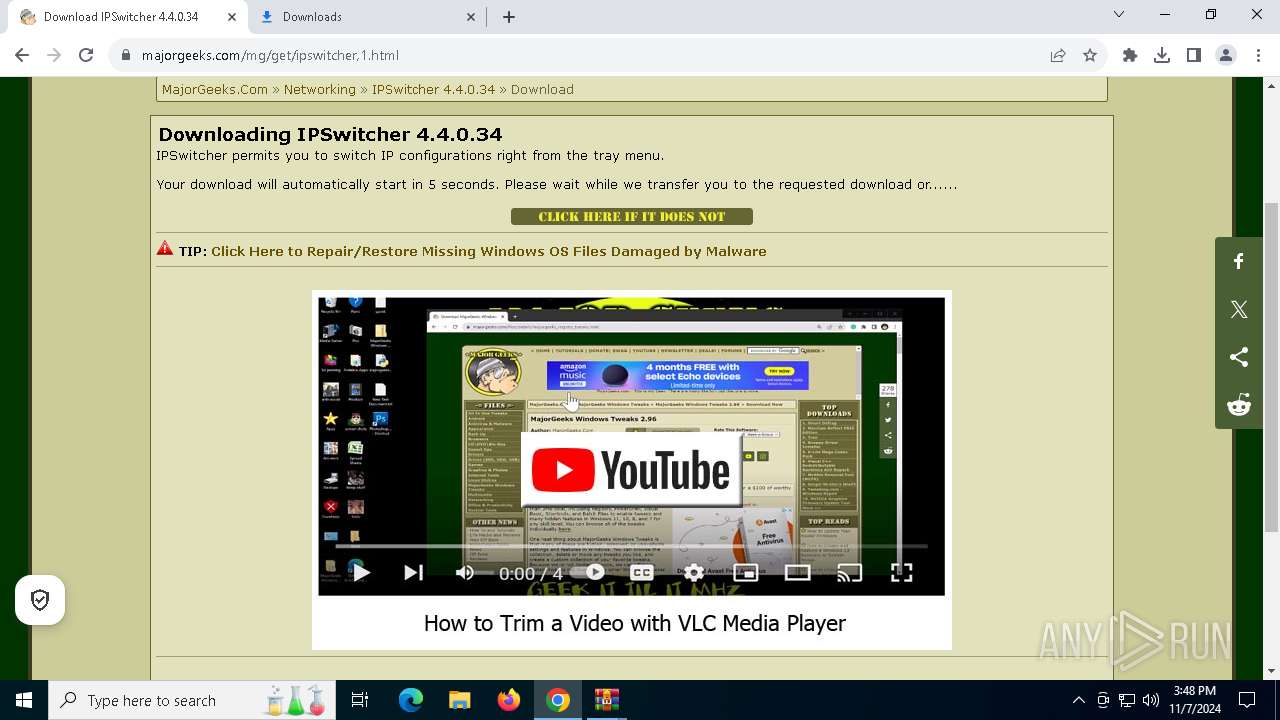Show hidden system tray icons
The height and width of the screenshot is (720, 1280).
(1078, 700)
